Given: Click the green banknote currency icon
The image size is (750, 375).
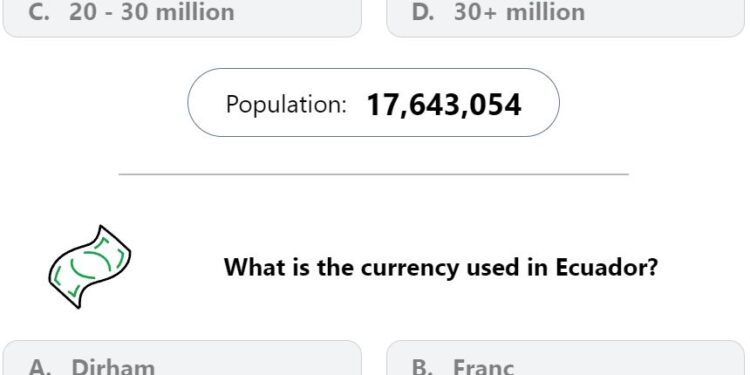Looking at the screenshot, I should point(89,267).
